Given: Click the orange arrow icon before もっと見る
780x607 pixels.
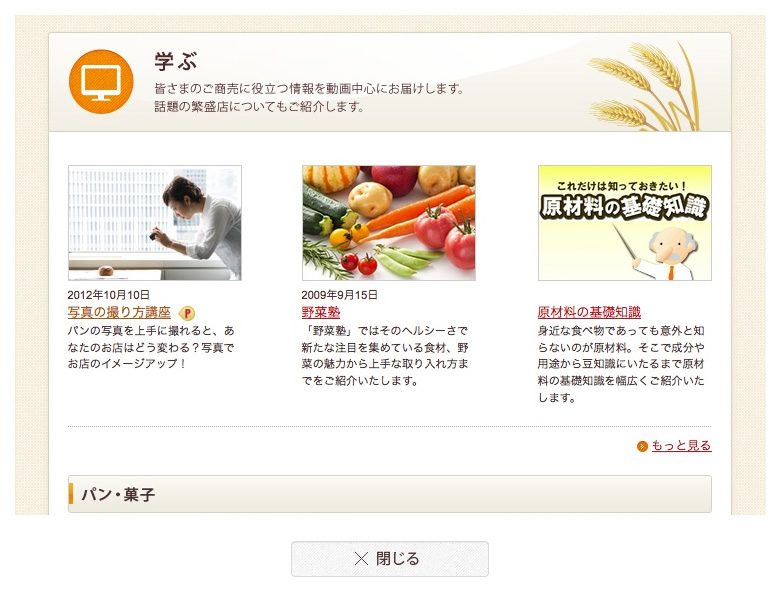Looking at the screenshot, I should click(642, 446).
